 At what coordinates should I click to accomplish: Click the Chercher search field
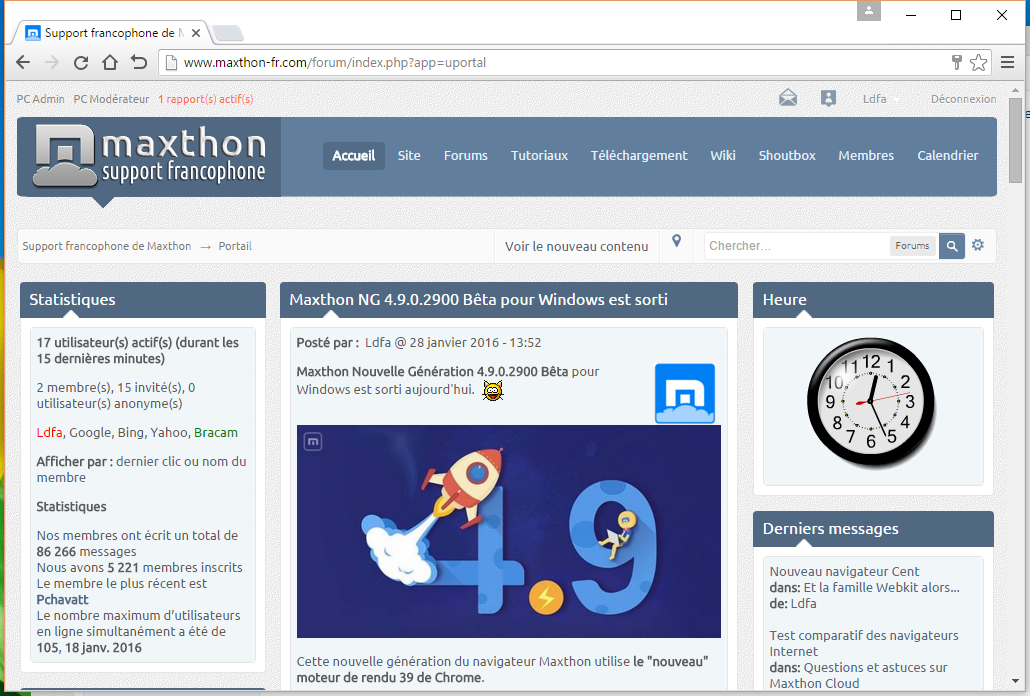pos(796,246)
